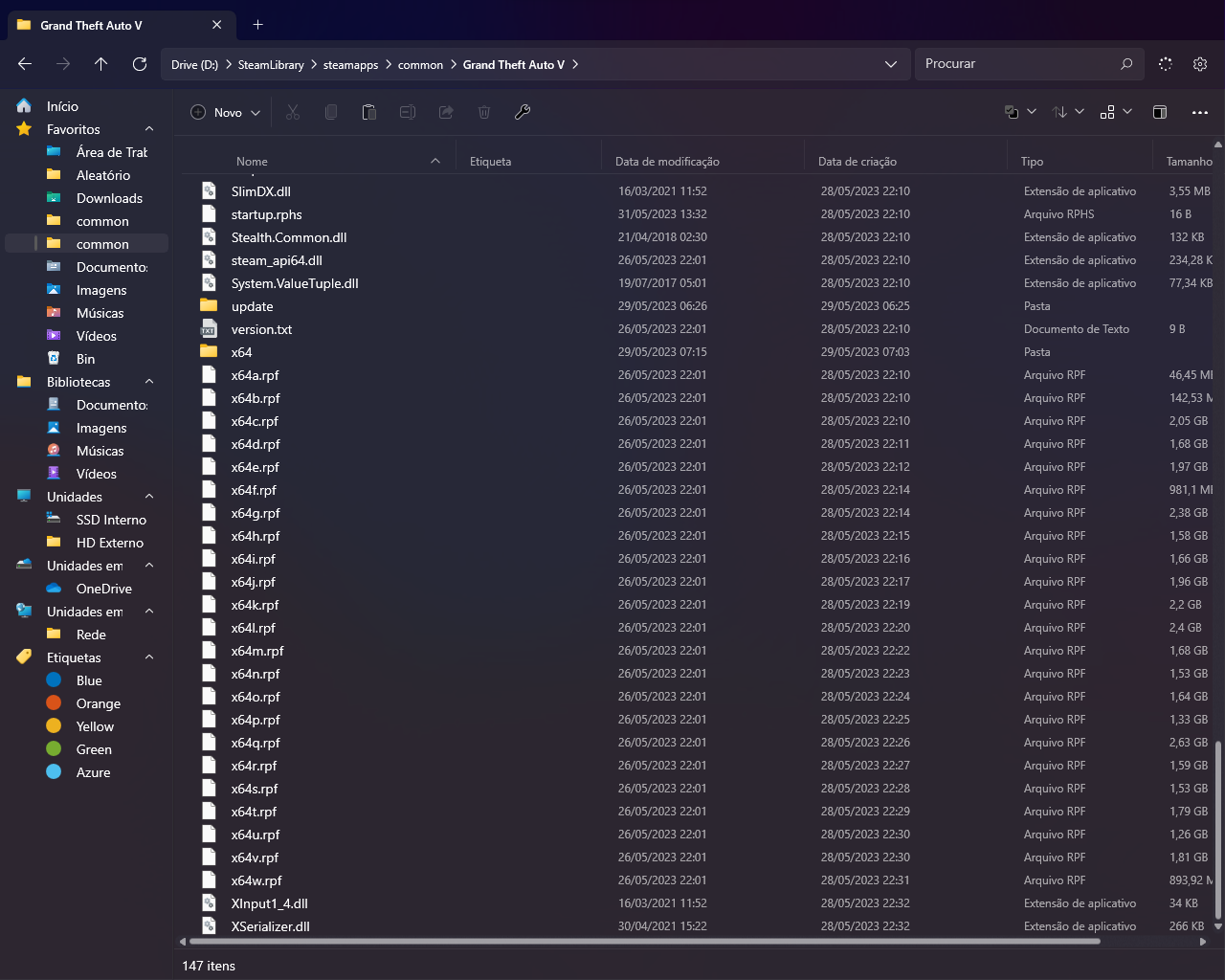This screenshot has height=980, width=1225.
Task: Open the selection options dropdown
Action: pyautogui.click(x=1020, y=112)
